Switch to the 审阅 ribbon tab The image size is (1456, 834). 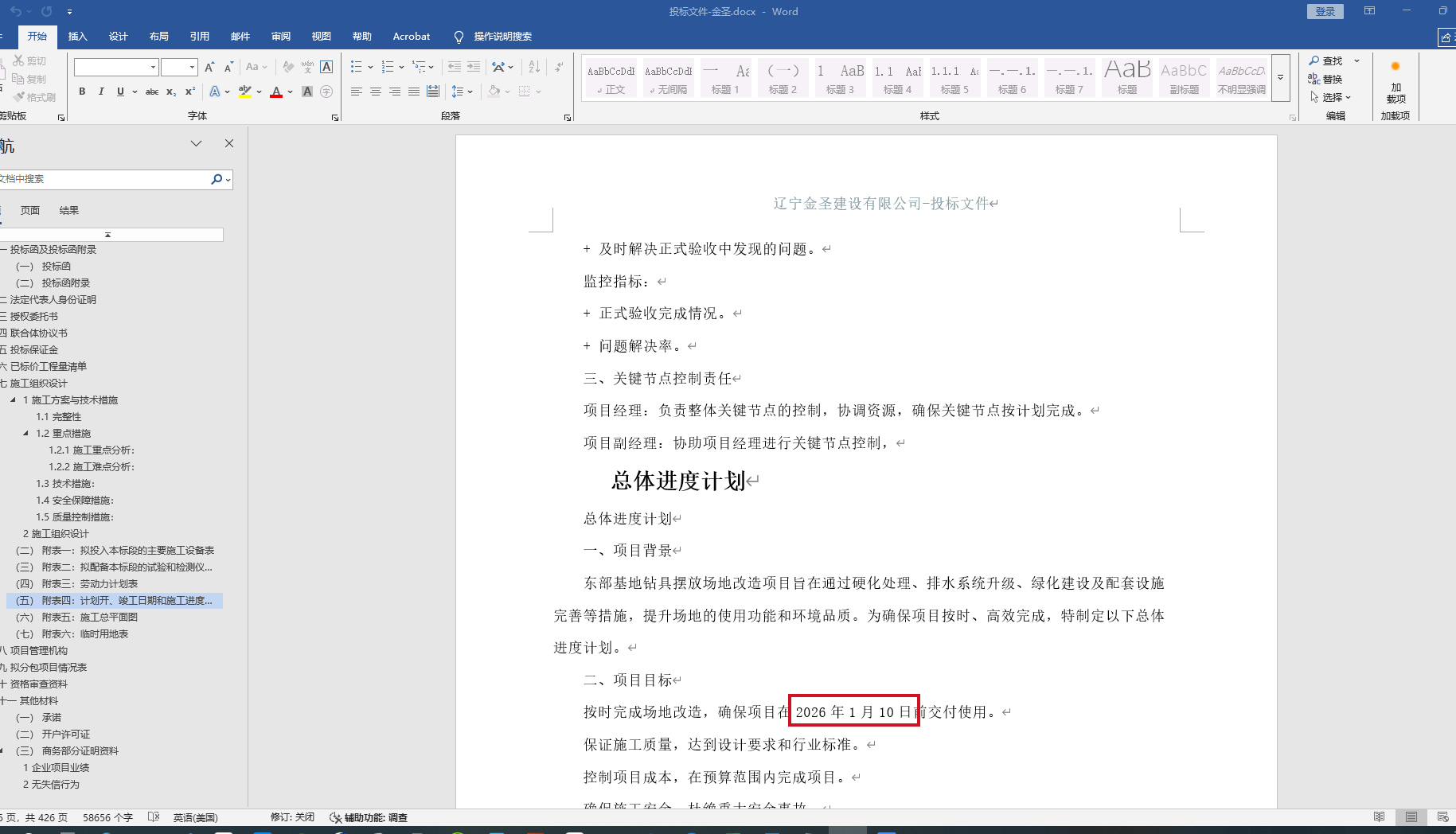280,37
